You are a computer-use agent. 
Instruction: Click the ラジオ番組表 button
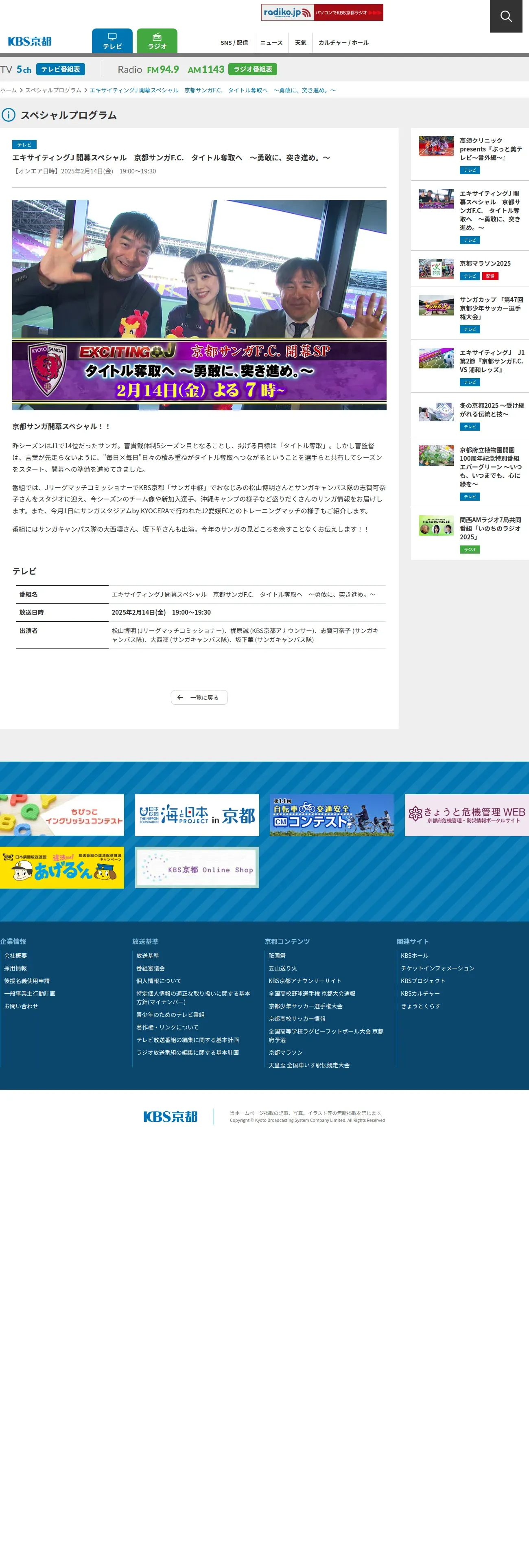click(253, 69)
